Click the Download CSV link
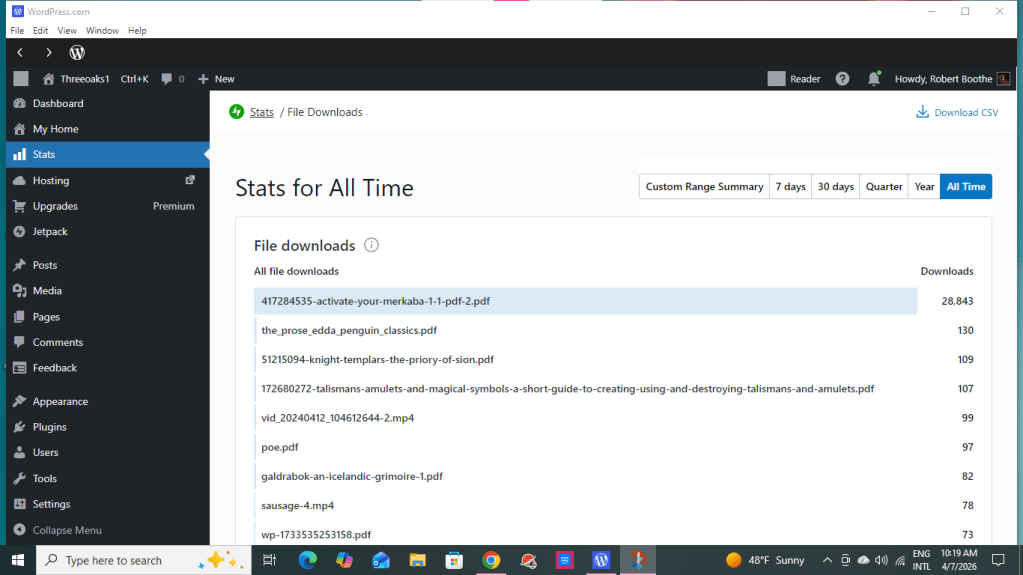 tap(957, 113)
